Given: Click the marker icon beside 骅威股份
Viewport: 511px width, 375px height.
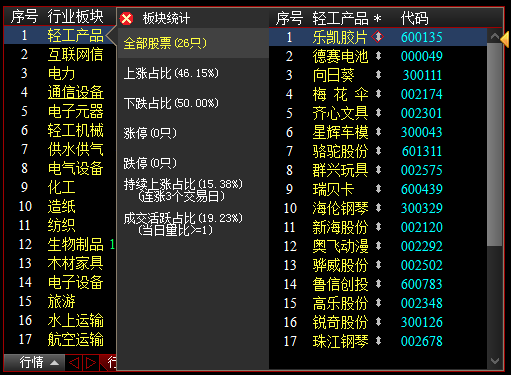Looking at the screenshot, I should pos(378,265).
